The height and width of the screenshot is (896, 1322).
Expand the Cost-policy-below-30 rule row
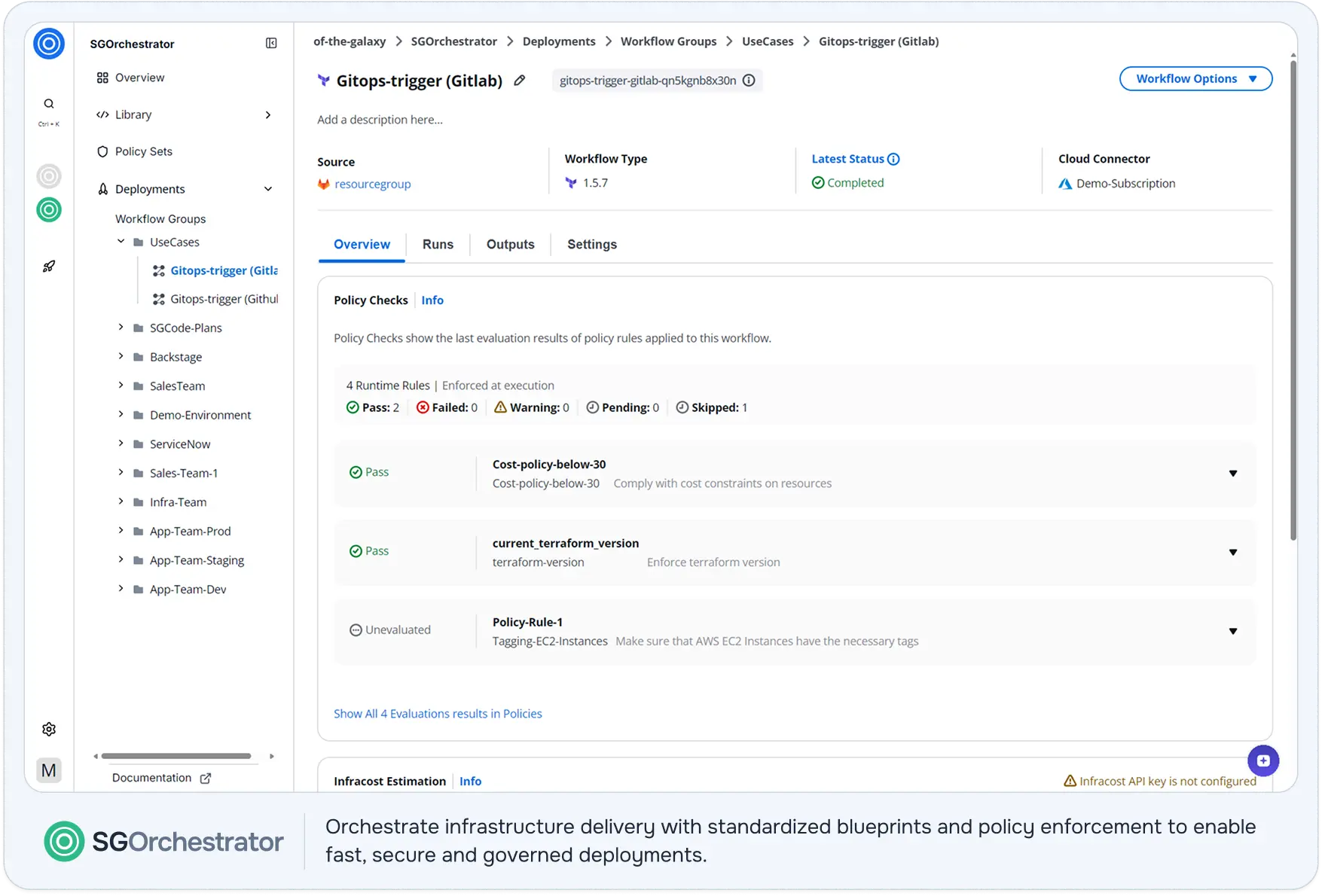pos(1233,474)
